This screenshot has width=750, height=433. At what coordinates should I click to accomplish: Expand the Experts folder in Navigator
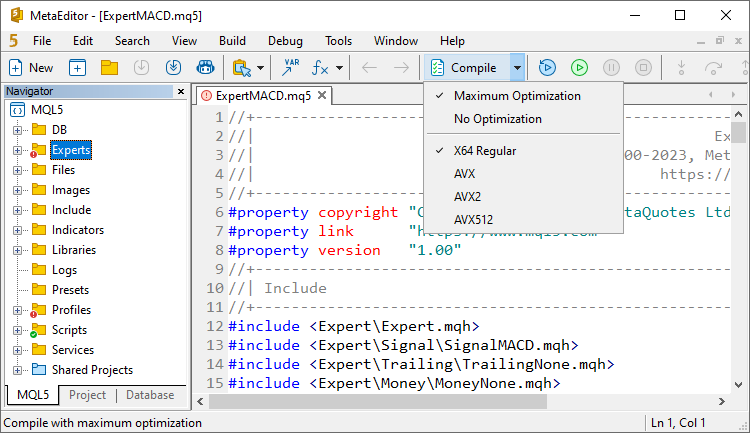pyautogui.click(x=18, y=150)
